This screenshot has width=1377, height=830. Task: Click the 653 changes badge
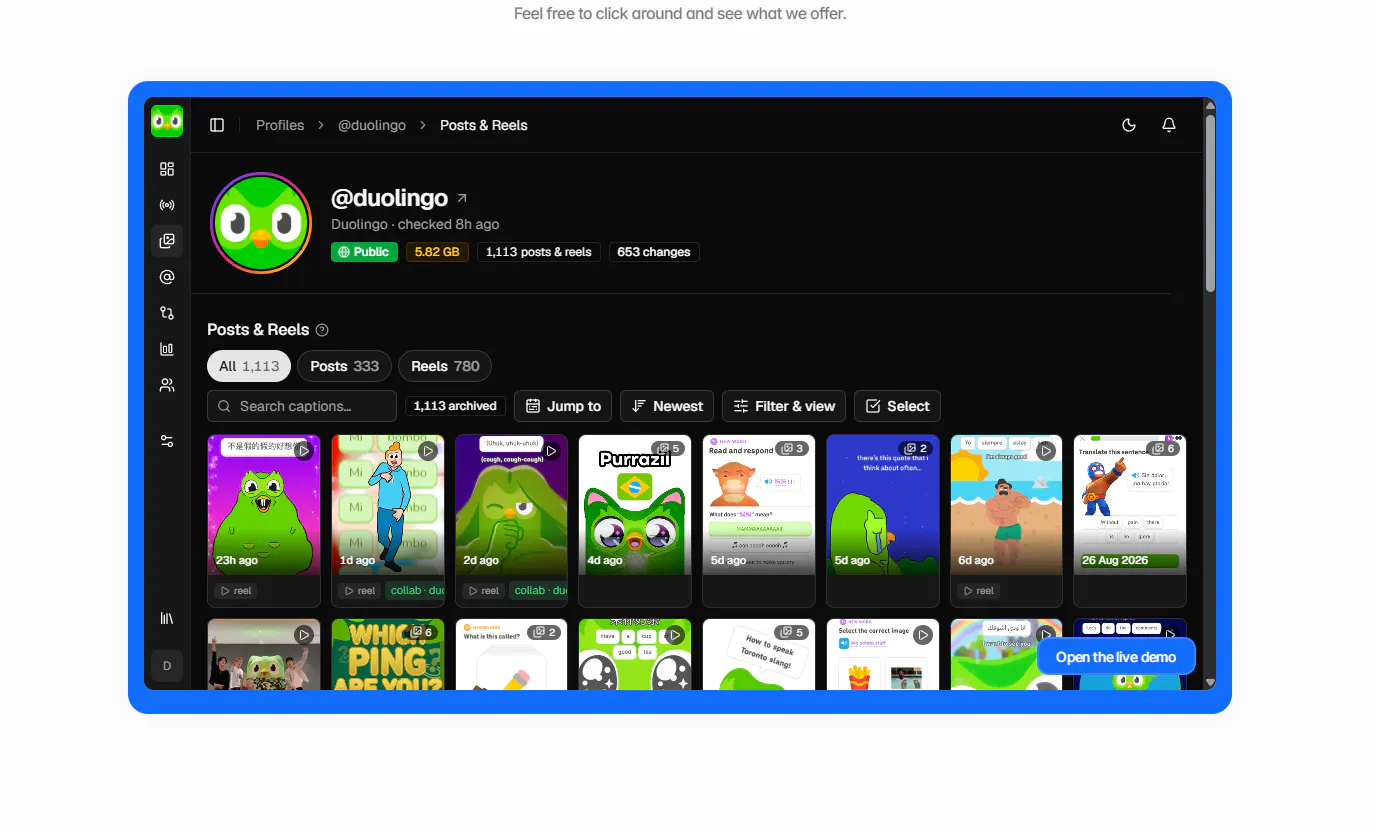pyautogui.click(x=654, y=252)
